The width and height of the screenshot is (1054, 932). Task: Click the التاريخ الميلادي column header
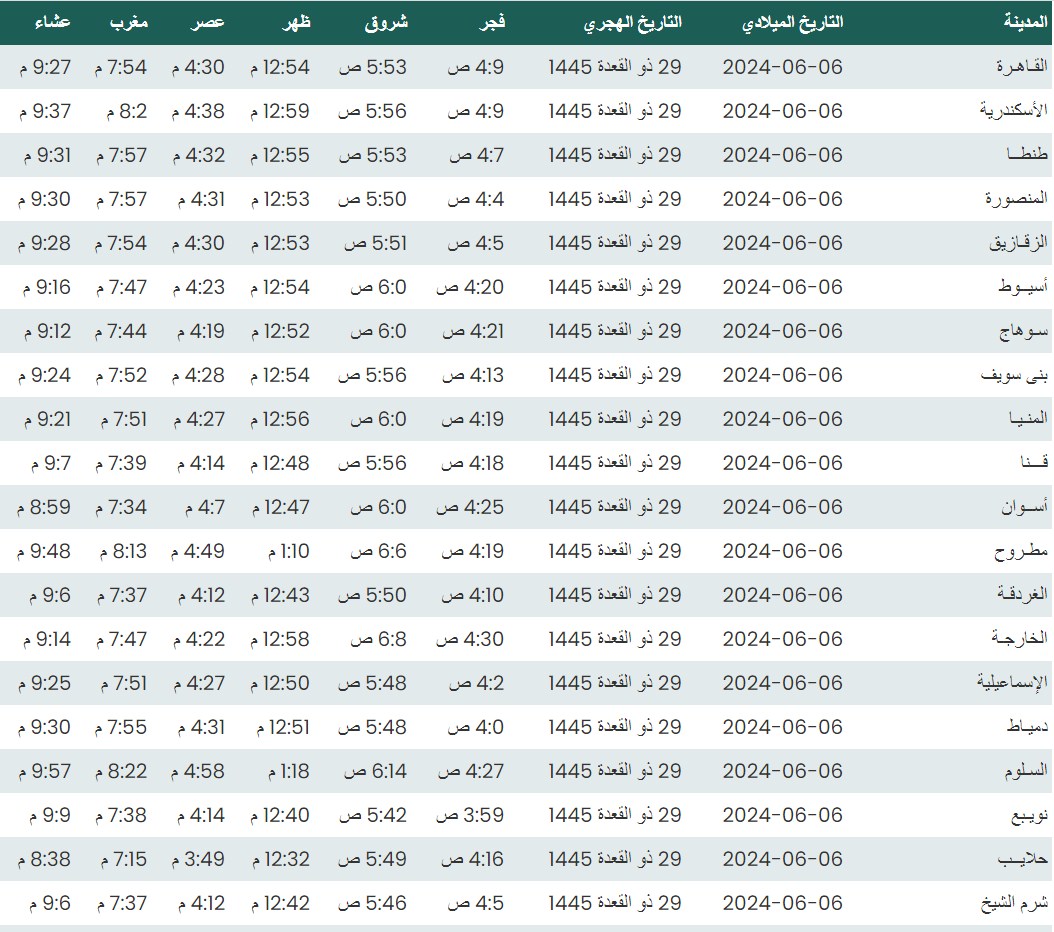(x=793, y=22)
